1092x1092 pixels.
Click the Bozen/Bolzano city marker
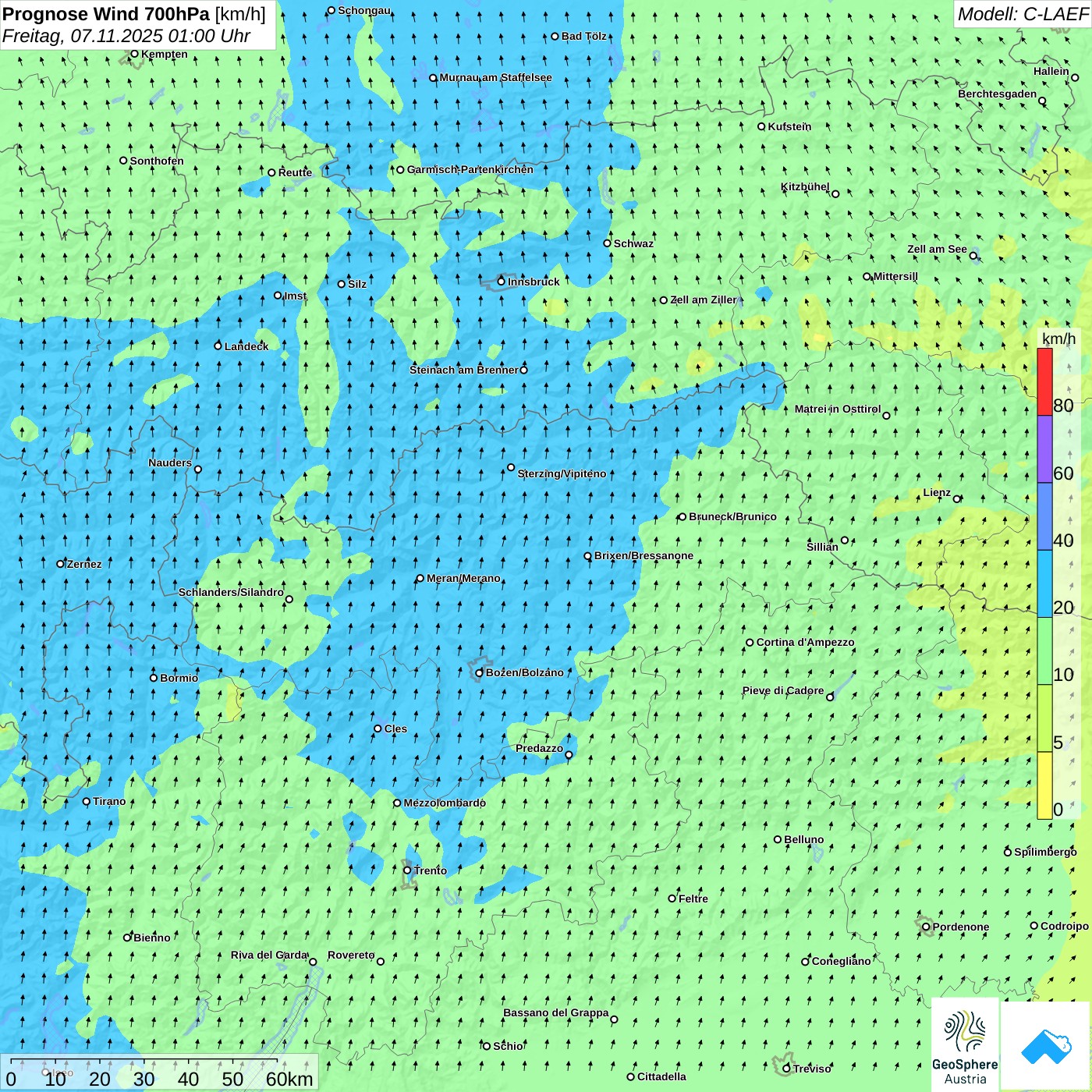[x=480, y=673]
